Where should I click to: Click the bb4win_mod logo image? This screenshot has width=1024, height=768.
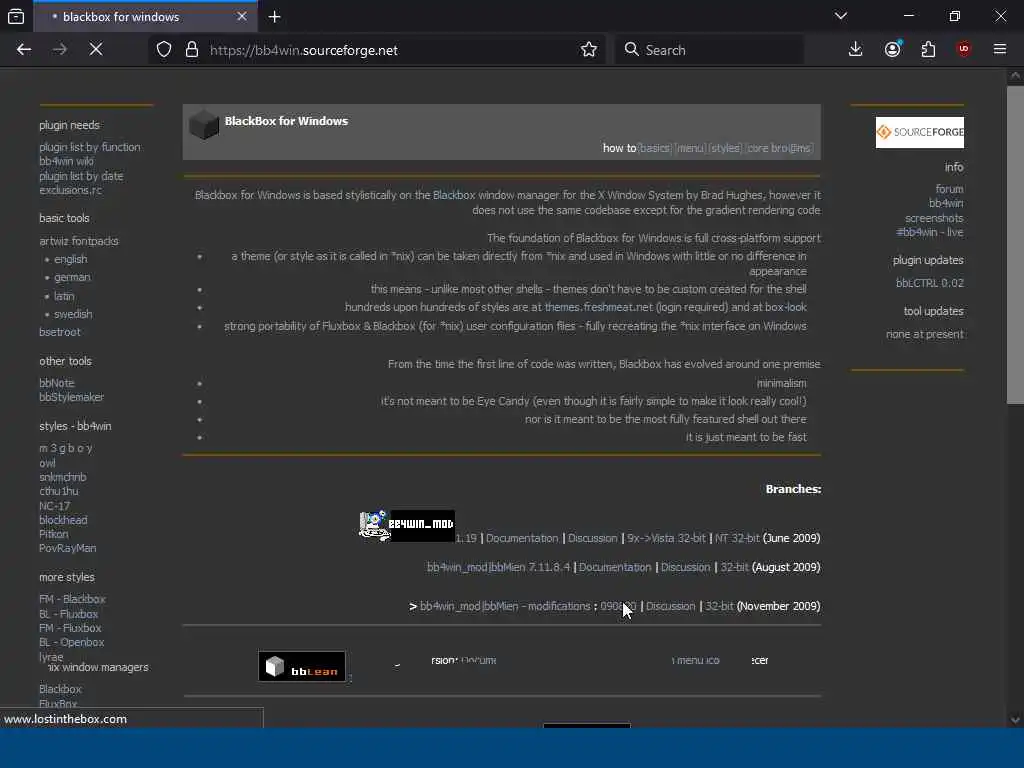tap(407, 526)
